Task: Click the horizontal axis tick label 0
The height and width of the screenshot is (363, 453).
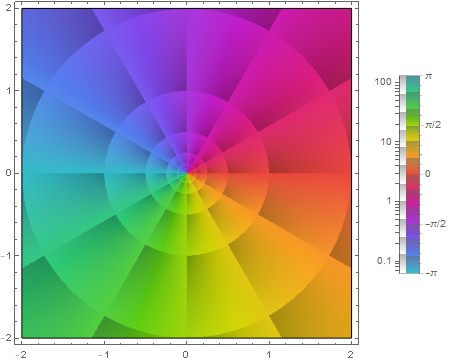Action: click(x=186, y=355)
